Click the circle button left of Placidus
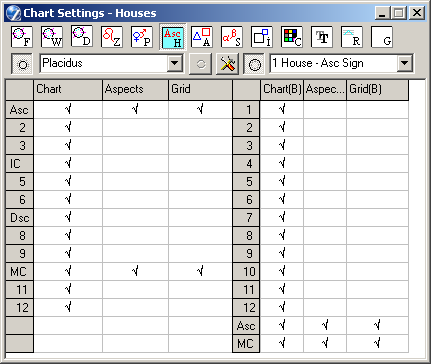The image size is (431, 364). pyautogui.click(x=22, y=64)
